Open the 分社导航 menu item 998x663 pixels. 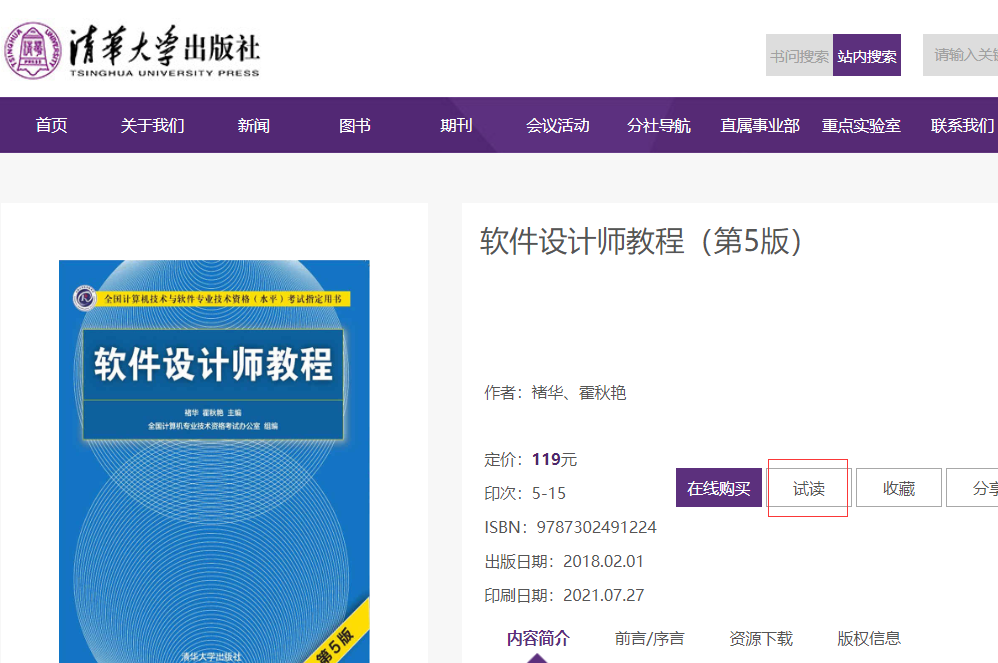point(658,125)
